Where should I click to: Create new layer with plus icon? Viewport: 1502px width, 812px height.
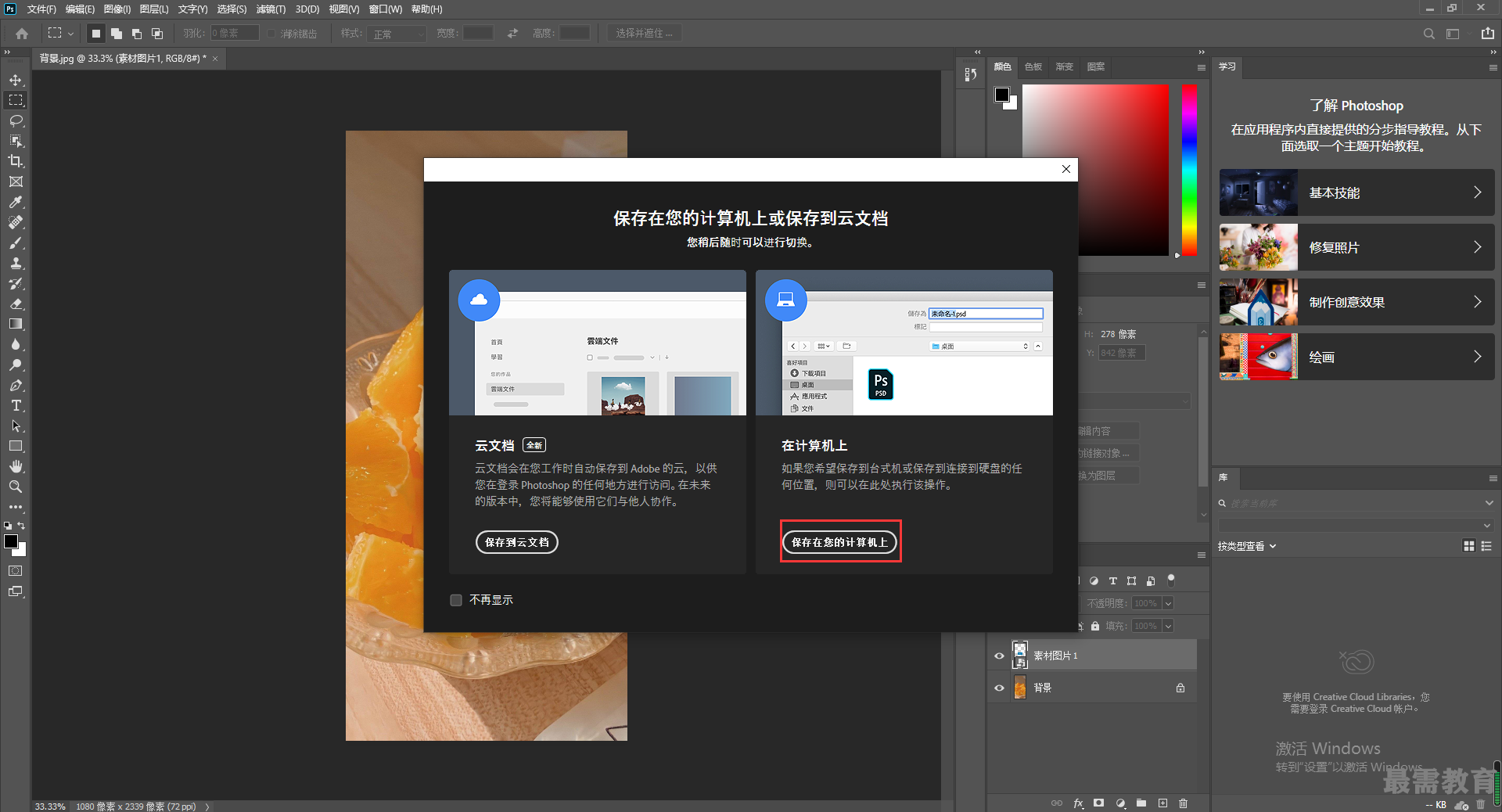(x=1162, y=803)
